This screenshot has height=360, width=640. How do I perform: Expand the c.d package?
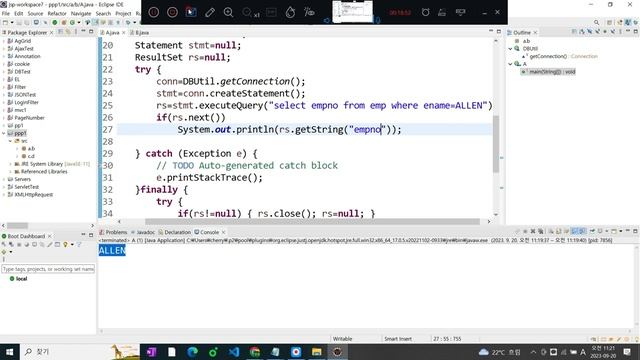coord(17,156)
